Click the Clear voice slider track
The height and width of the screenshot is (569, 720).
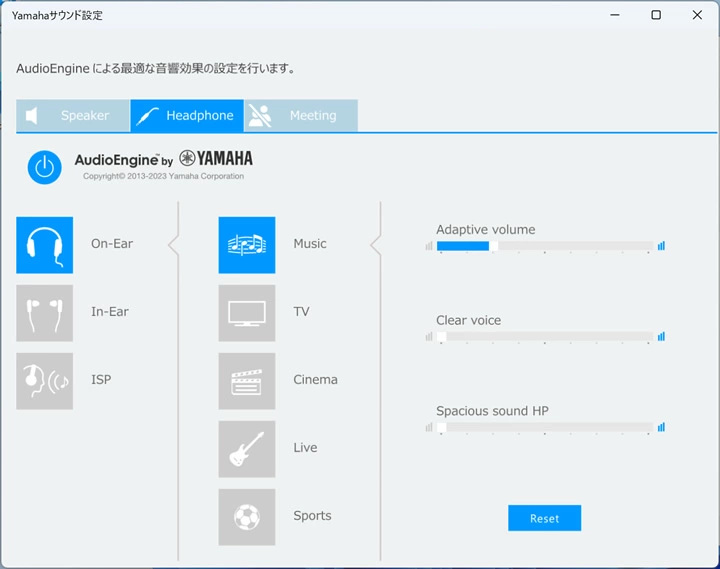pos(545,337)
